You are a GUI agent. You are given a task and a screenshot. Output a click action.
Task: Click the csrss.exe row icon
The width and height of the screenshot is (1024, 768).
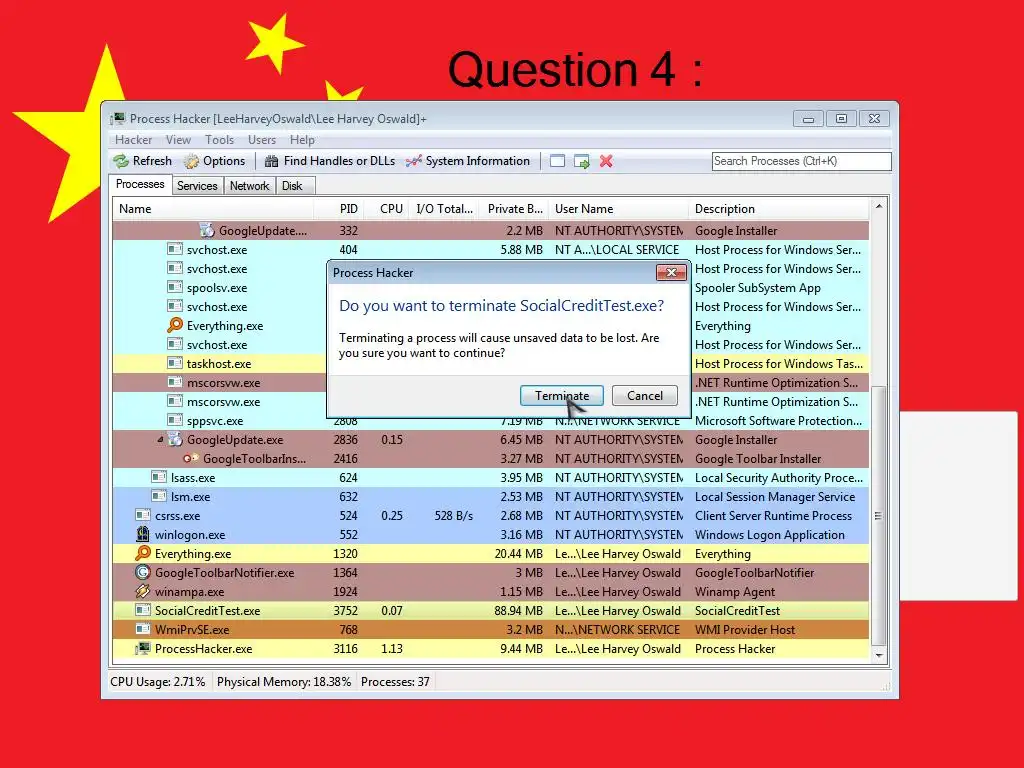[x=142, y=515]
